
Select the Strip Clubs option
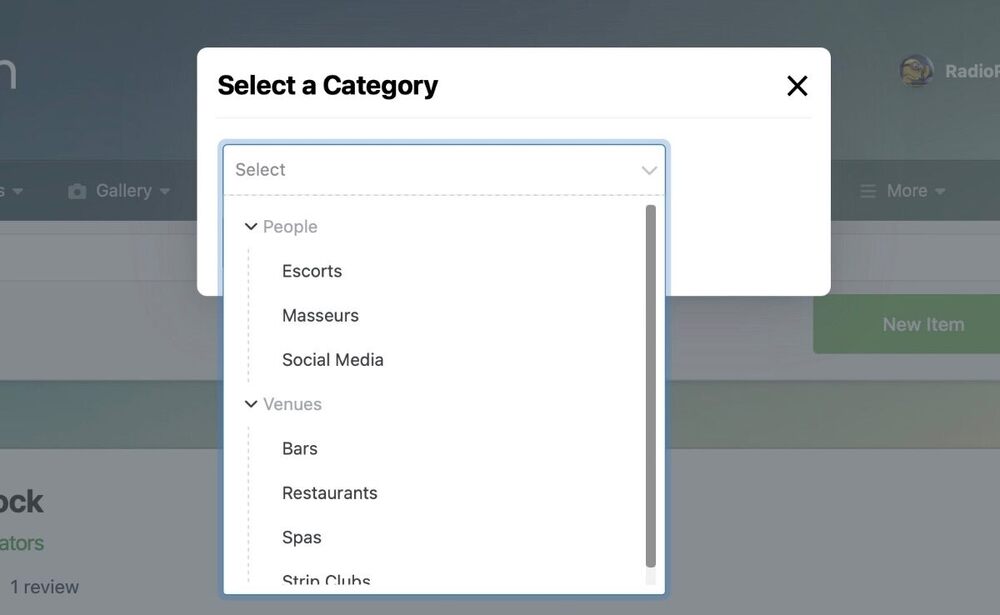pyautogui.click(x=326, y=580)
